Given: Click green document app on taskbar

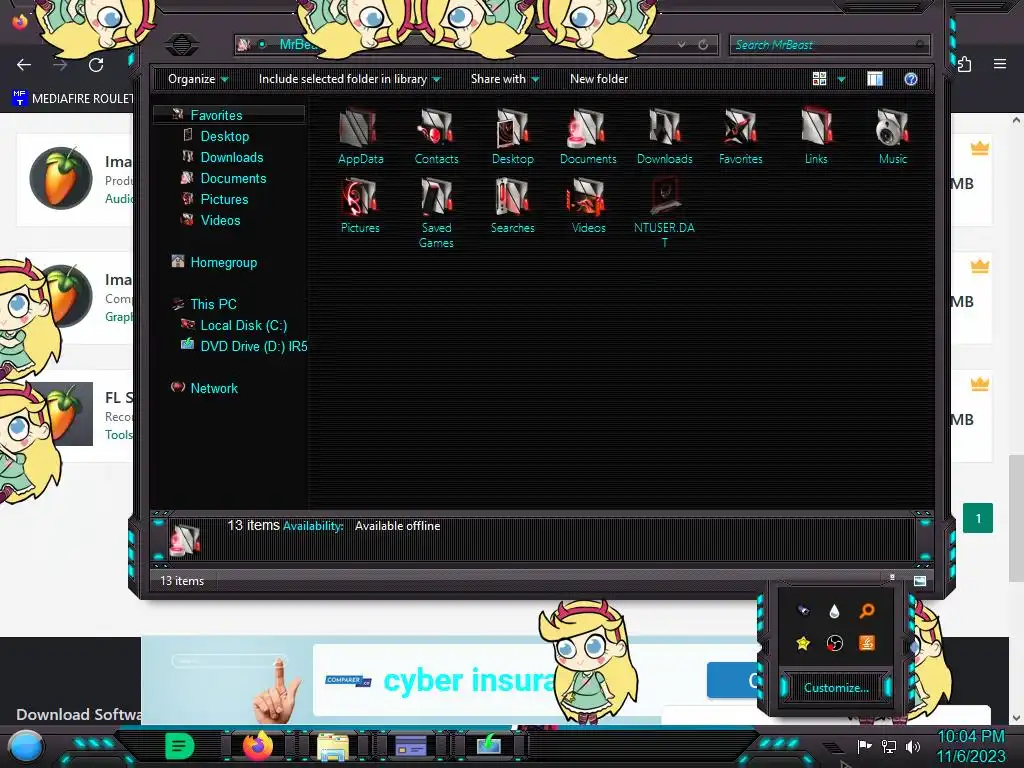Looking at the screenshot, I should click(x=179, y=746).
